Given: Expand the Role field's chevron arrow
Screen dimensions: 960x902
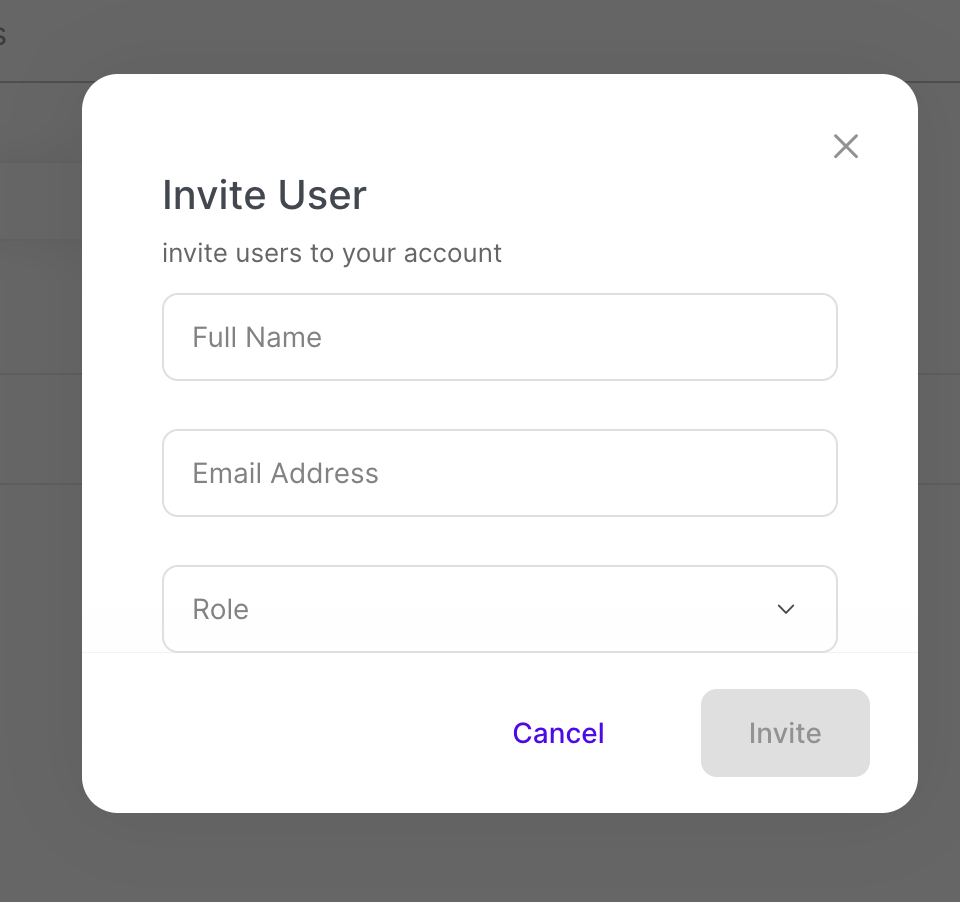Looking at the screenshot, I should pos(786,609).
